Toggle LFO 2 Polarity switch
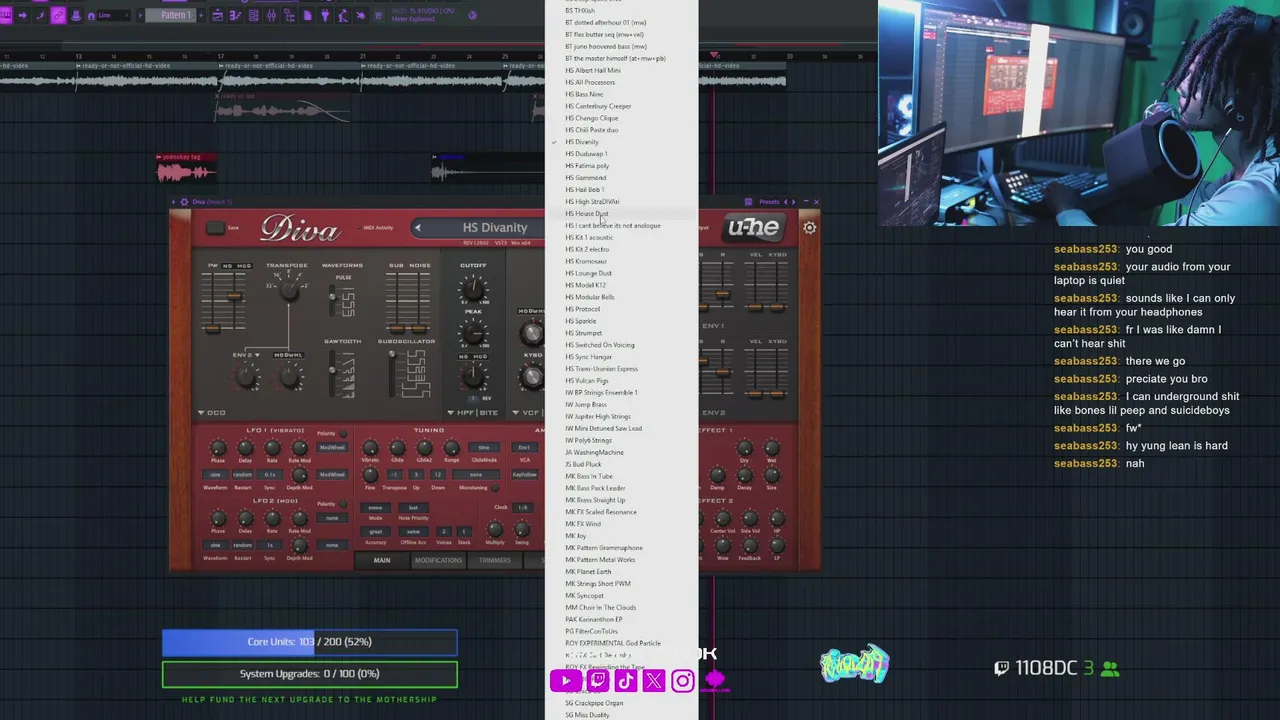 pos(343,504)
